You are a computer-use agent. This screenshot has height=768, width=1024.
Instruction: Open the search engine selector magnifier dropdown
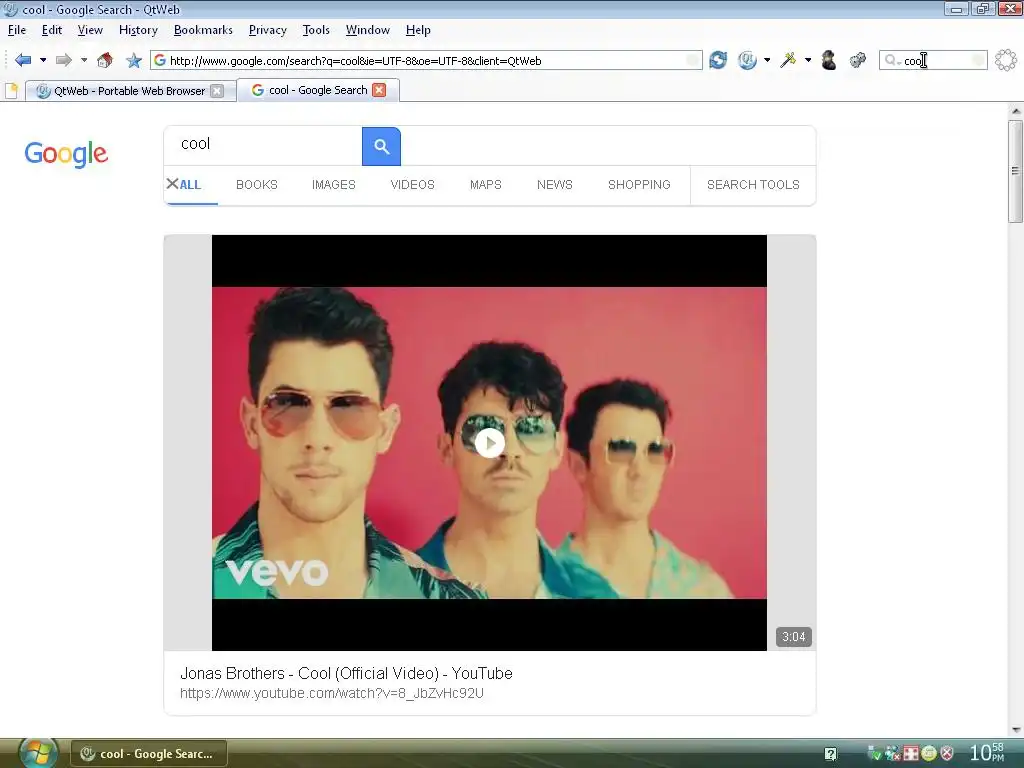892,61
